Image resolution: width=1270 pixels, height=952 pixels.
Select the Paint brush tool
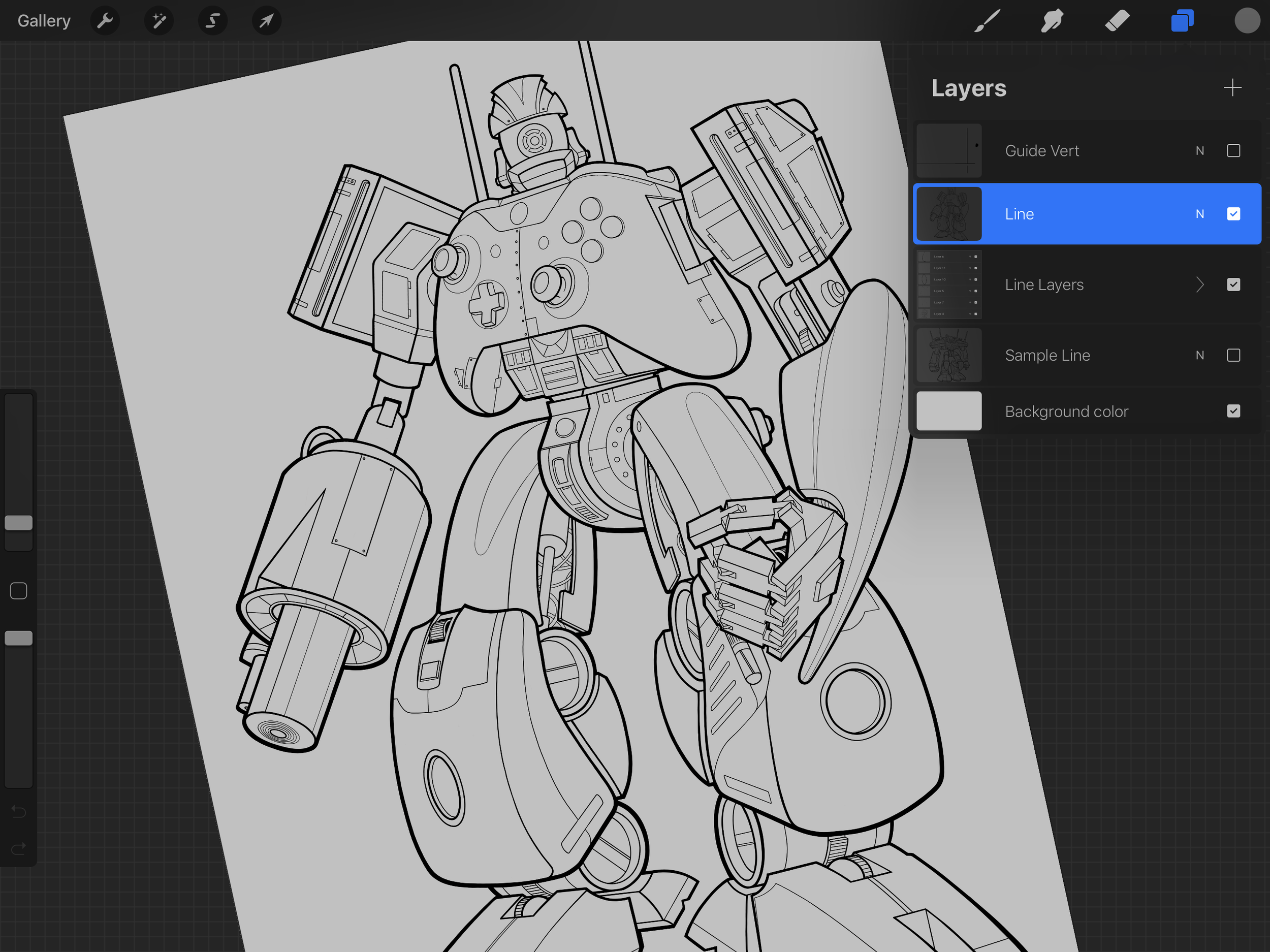coord(987,21)
